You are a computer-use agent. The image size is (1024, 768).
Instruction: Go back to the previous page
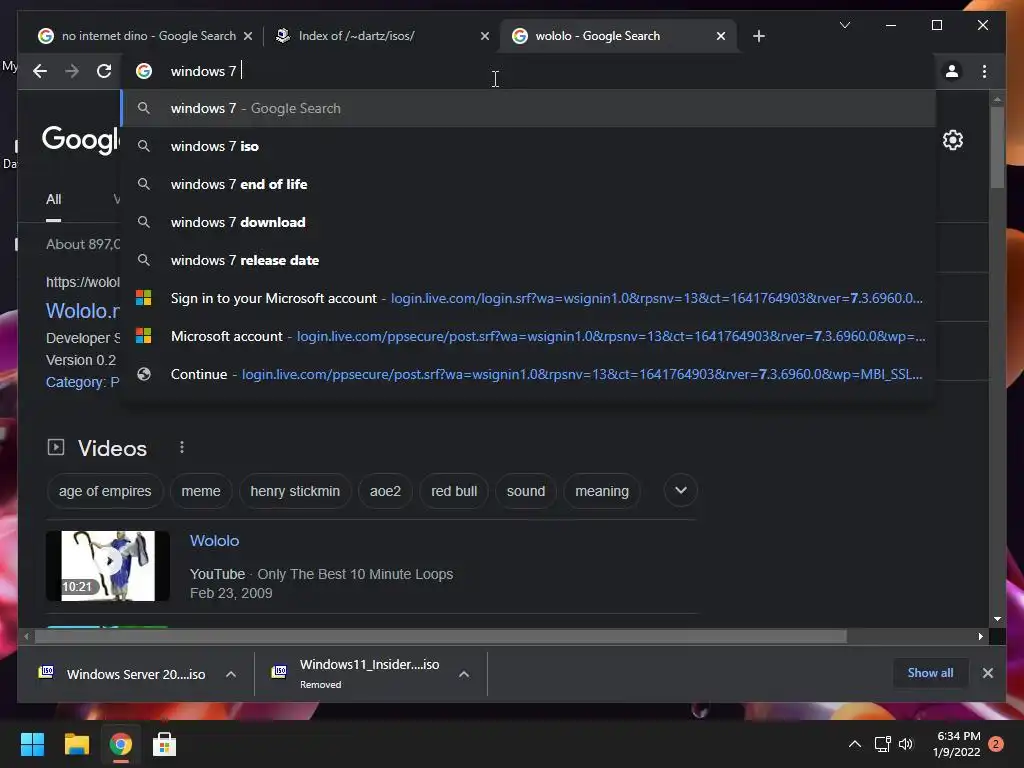40,71
